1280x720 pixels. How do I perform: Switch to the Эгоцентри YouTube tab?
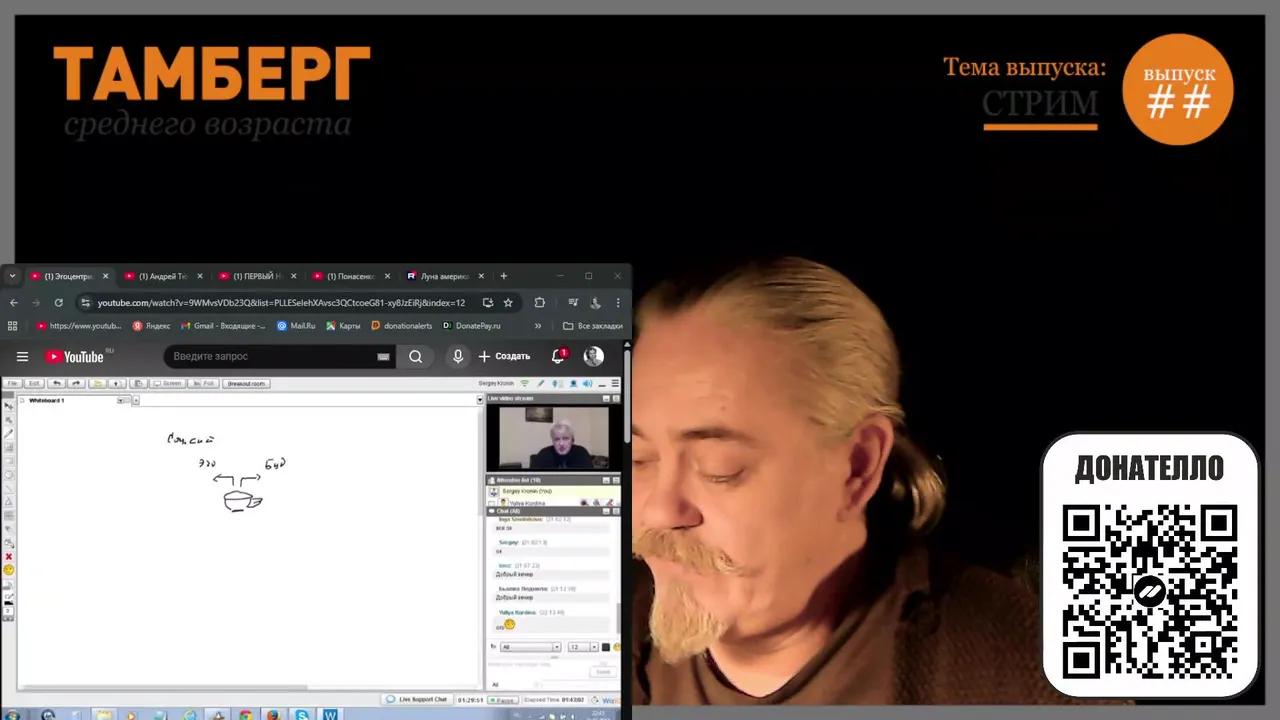(68, 276)
